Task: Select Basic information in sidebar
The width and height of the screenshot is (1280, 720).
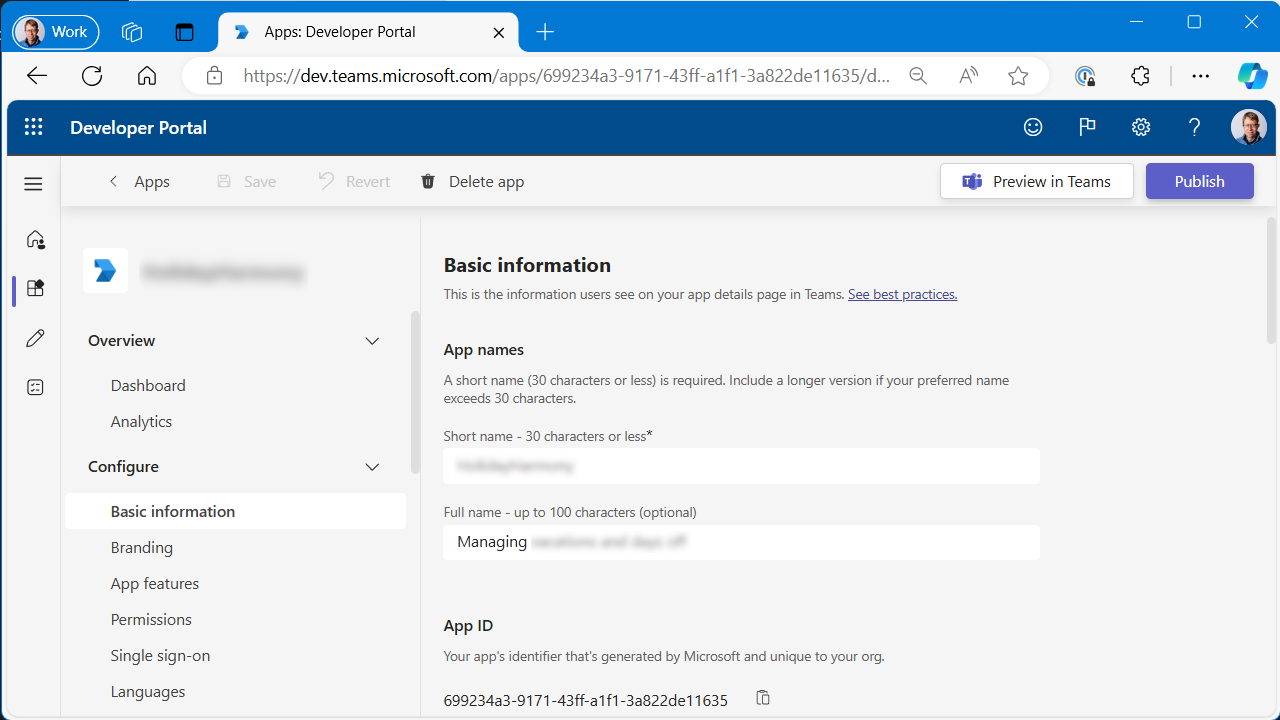Action: (235, 511)
